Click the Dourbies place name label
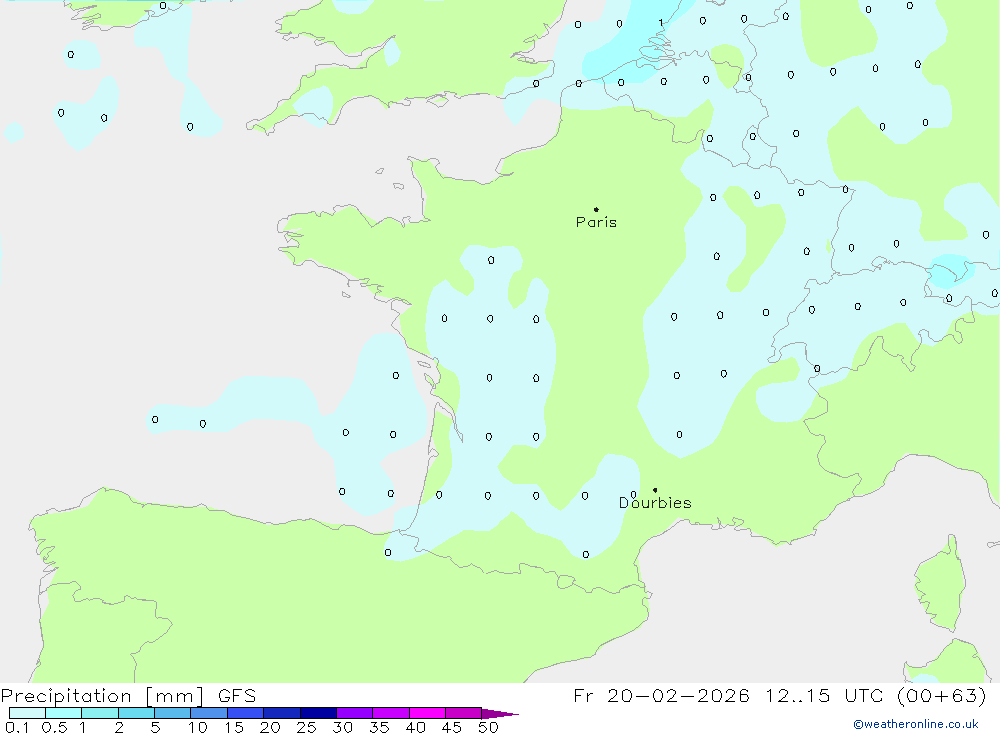The image size is (1000, 733). point(655,503)
